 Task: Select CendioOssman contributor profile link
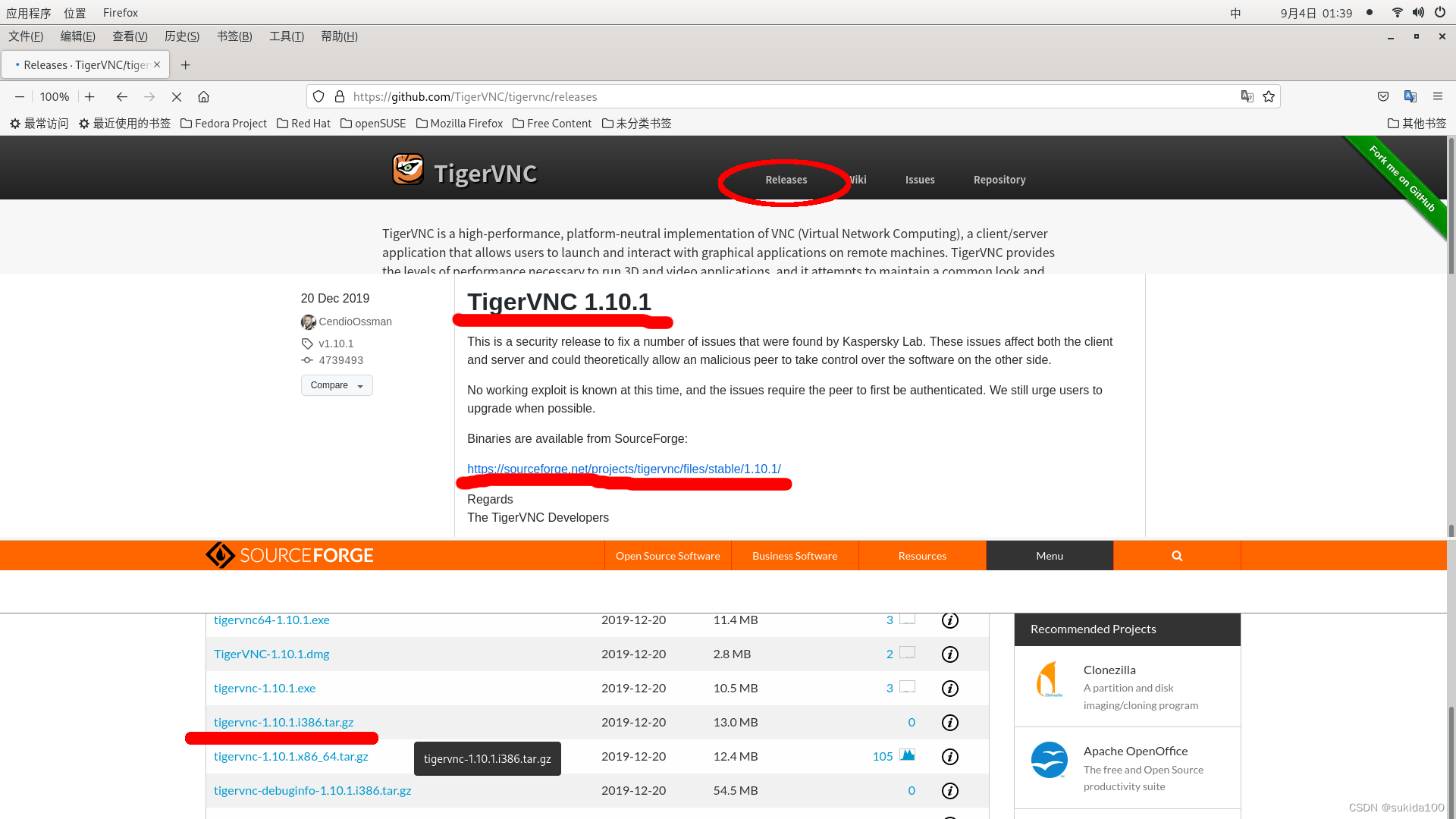click(355, 321)
